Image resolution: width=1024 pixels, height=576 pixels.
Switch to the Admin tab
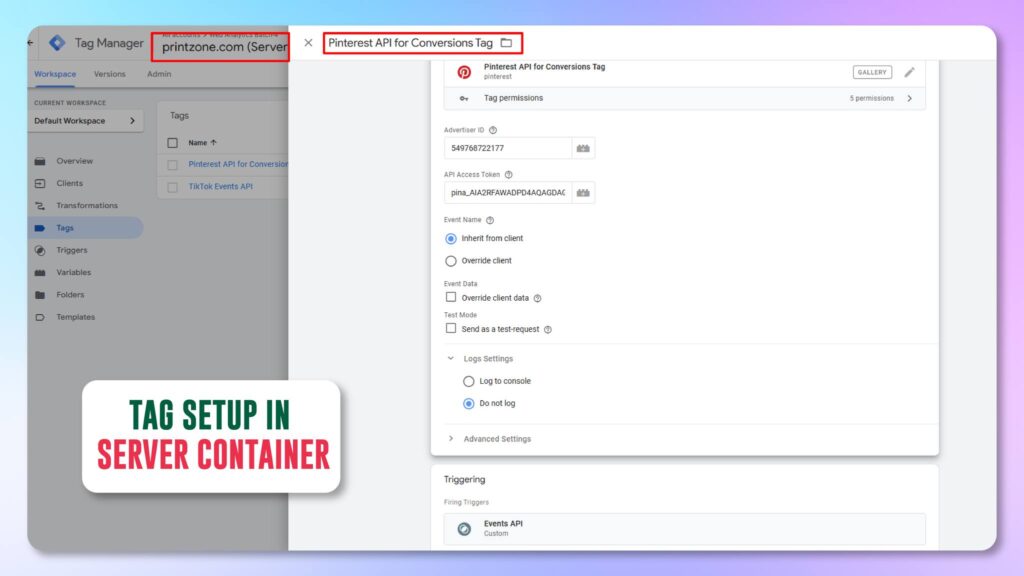tap(159, 74)
